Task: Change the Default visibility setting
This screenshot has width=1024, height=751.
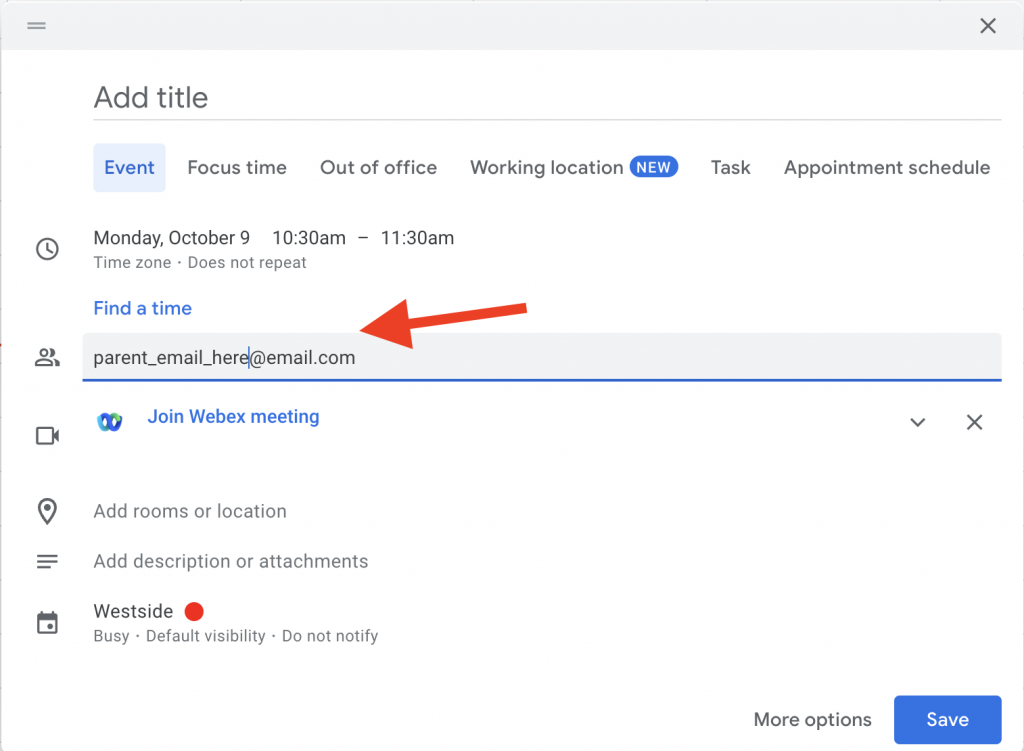Action: pyautogui.click(x=206, y=636)
